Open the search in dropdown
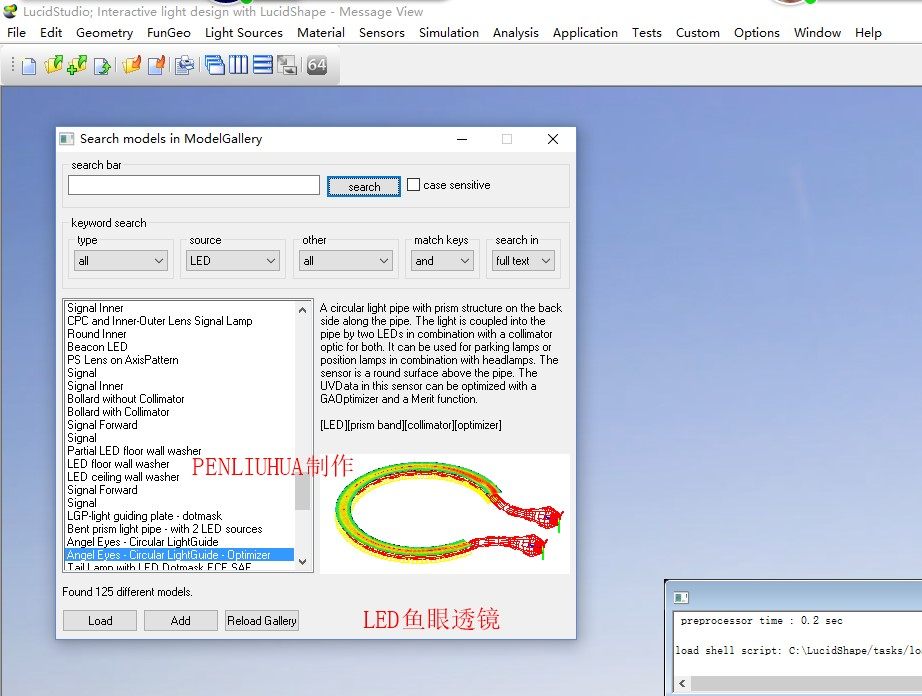Screen dimensions: 922x696 click(523, 260)
